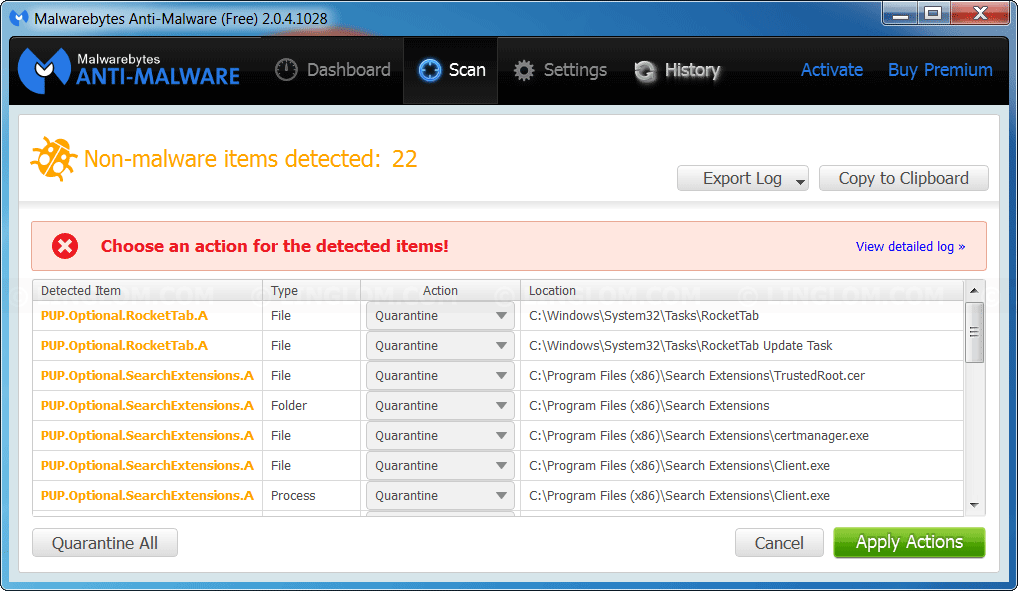Open action dropdown for TrustedRoot.cer row
The image size is (1018, 591).
click(x=440, y=375)
